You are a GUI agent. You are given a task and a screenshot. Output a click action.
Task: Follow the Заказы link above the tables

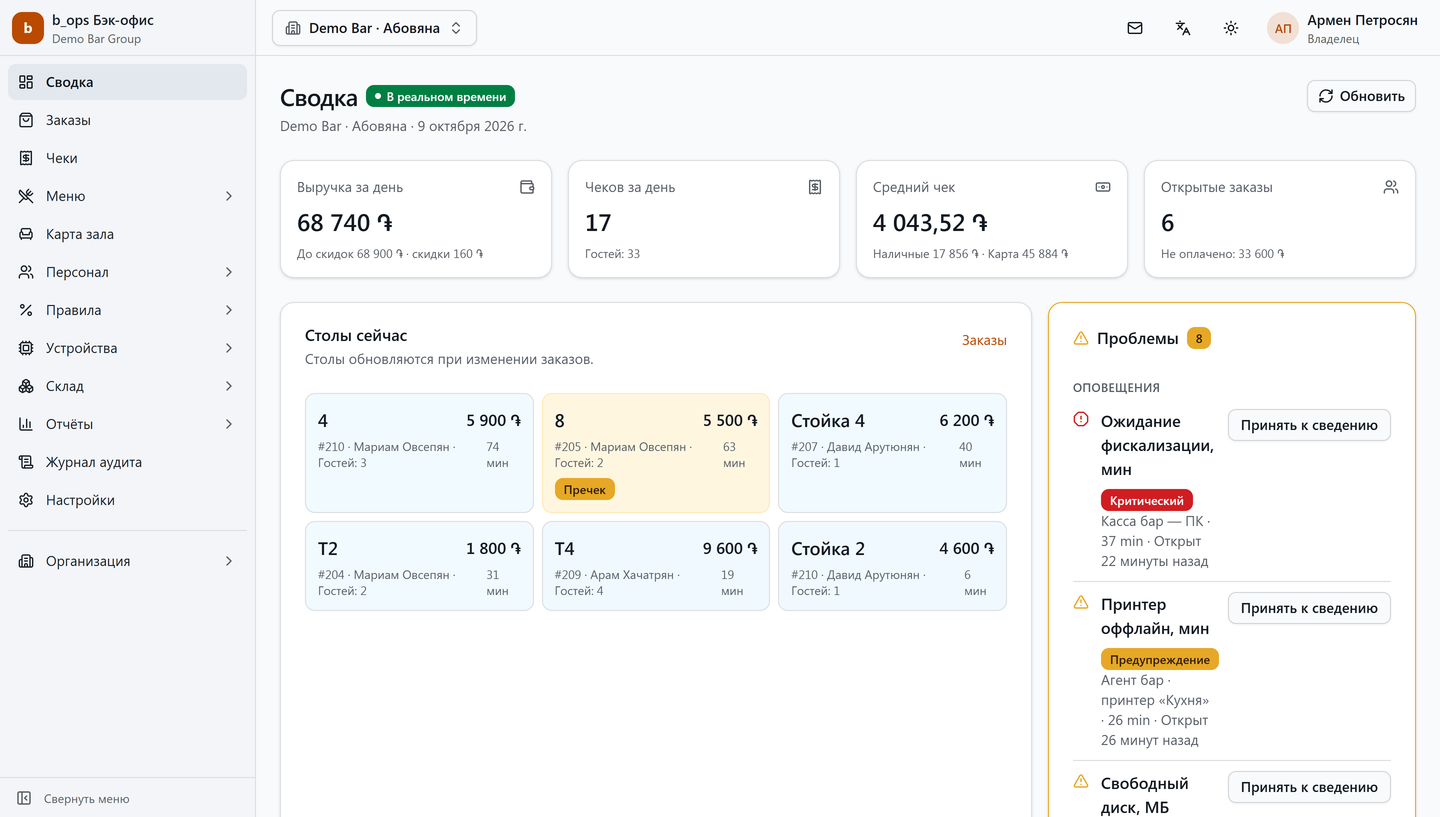(984, 340)
